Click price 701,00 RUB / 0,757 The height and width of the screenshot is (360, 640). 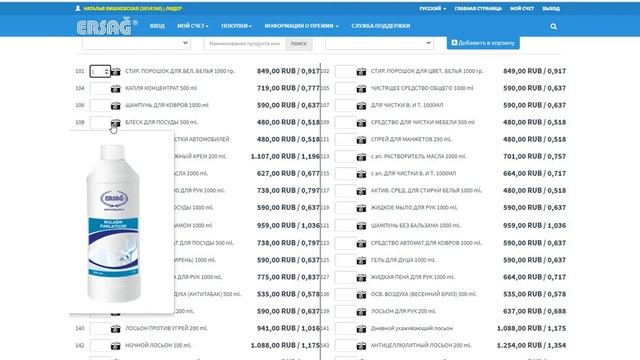pos(535,157)
